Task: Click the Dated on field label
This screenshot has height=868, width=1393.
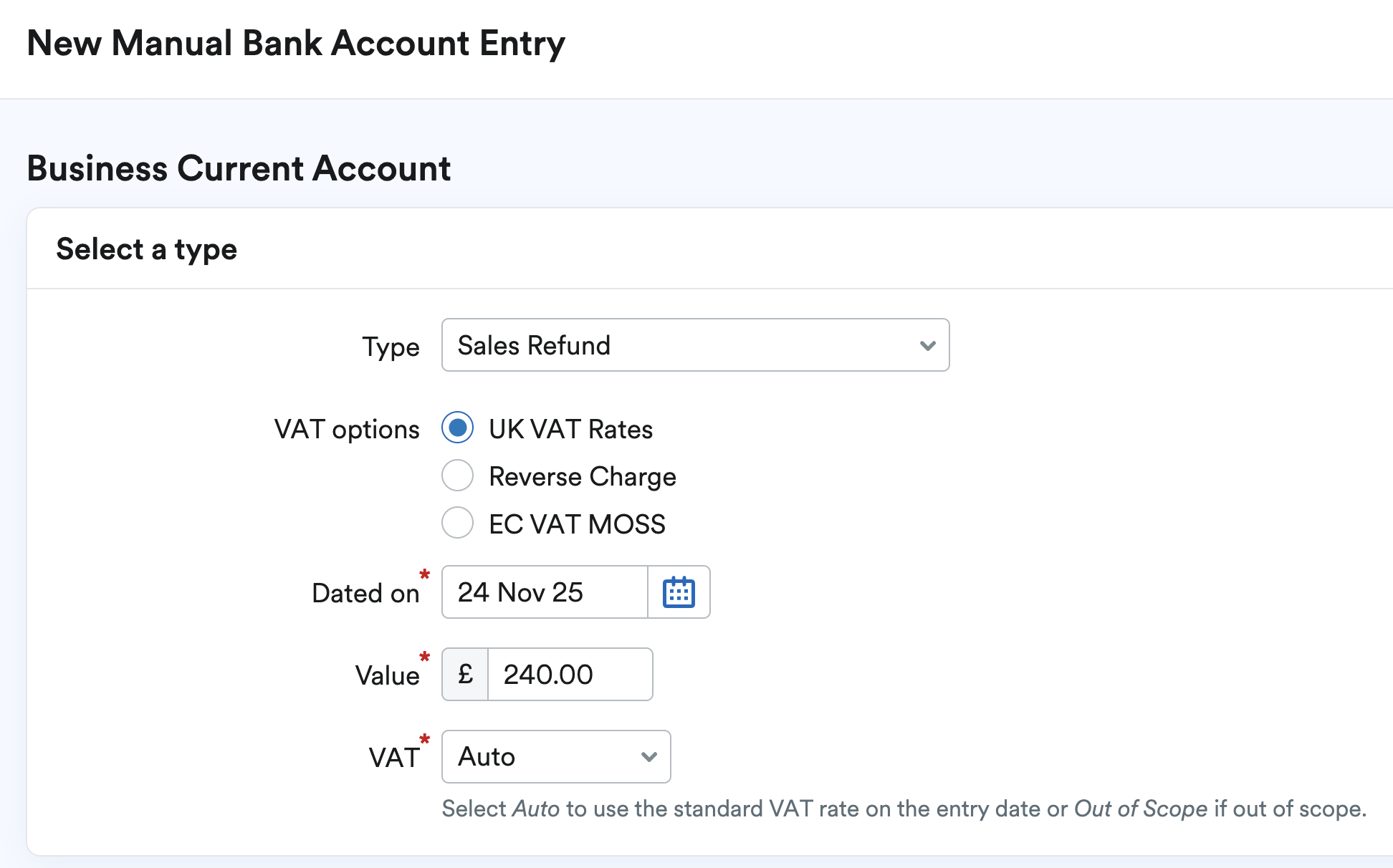Action: tap(365, 592)
